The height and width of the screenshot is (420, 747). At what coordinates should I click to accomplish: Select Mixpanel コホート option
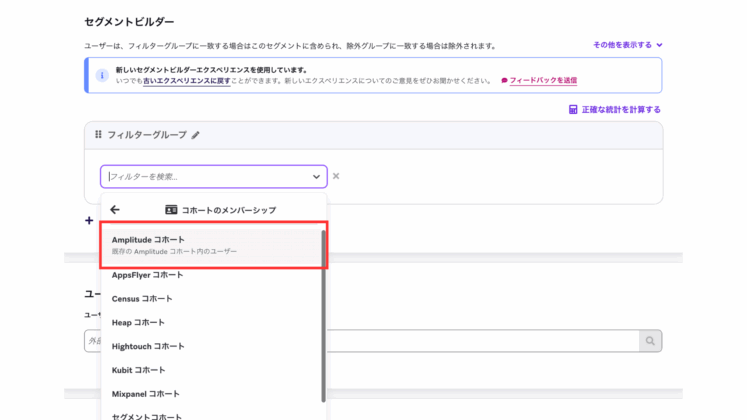(146, 394)
